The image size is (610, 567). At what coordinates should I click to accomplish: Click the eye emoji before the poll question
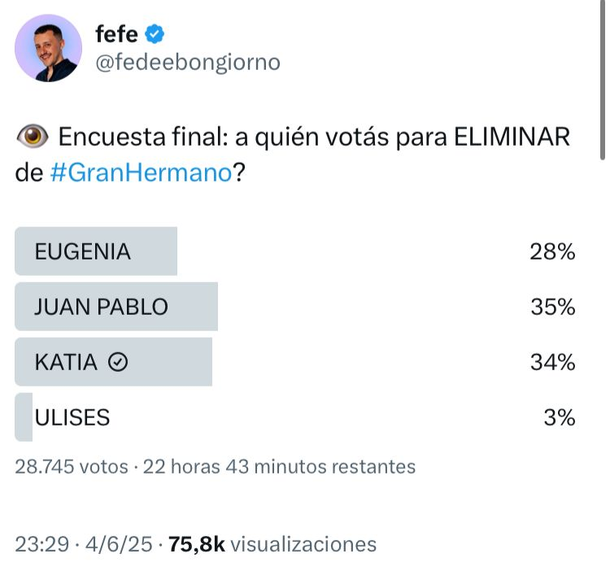pos(33,137)
